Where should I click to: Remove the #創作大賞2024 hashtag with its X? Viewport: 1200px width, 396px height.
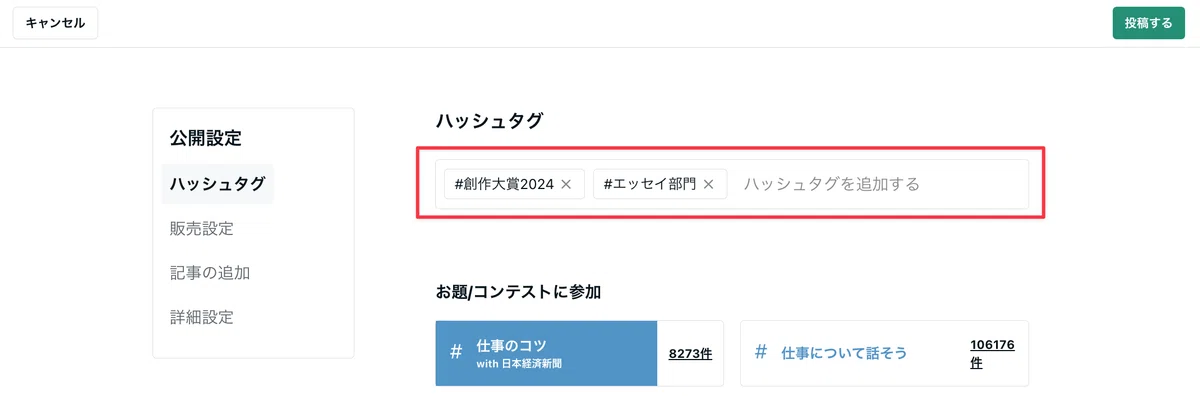tap(566, 184)
